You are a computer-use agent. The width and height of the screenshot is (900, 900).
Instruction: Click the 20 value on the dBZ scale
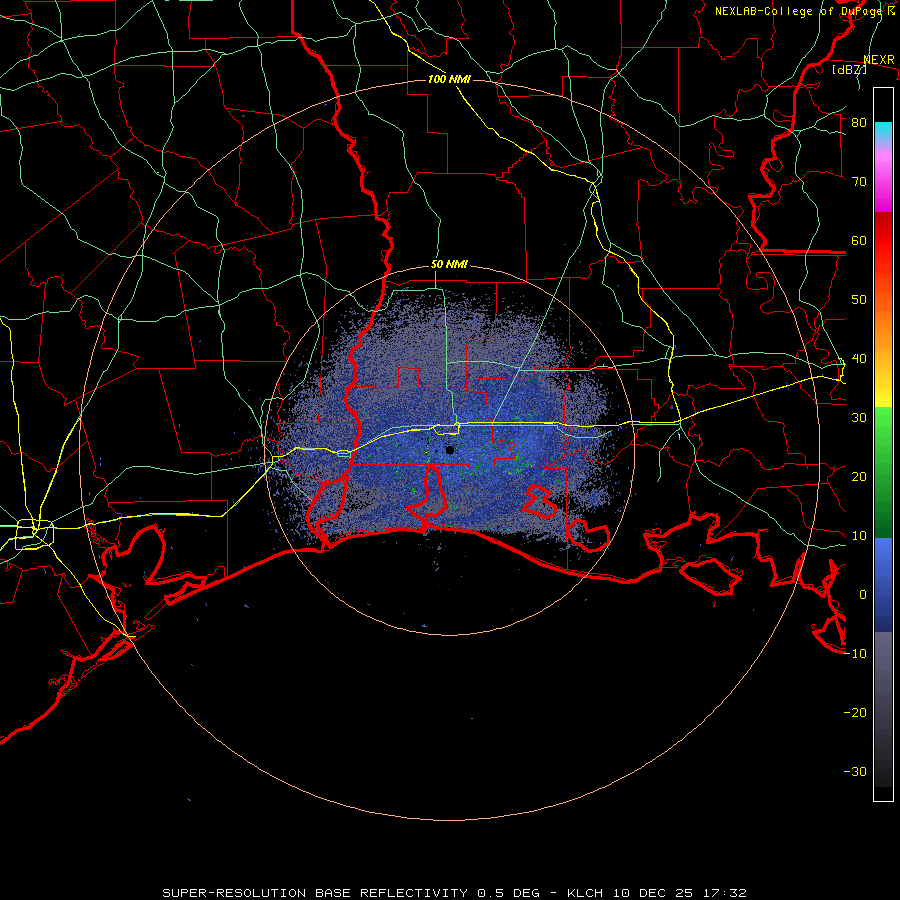pyautogui.click(x=859, y=476)
